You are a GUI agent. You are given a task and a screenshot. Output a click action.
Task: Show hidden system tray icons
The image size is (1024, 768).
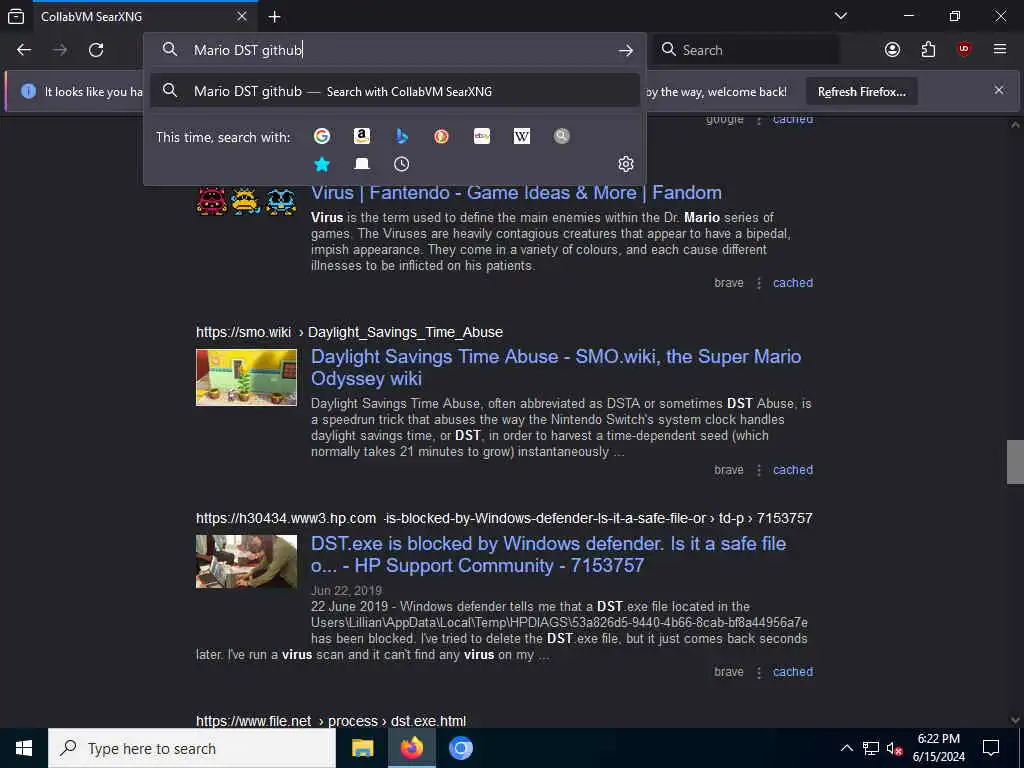click(x=846, y=748)
